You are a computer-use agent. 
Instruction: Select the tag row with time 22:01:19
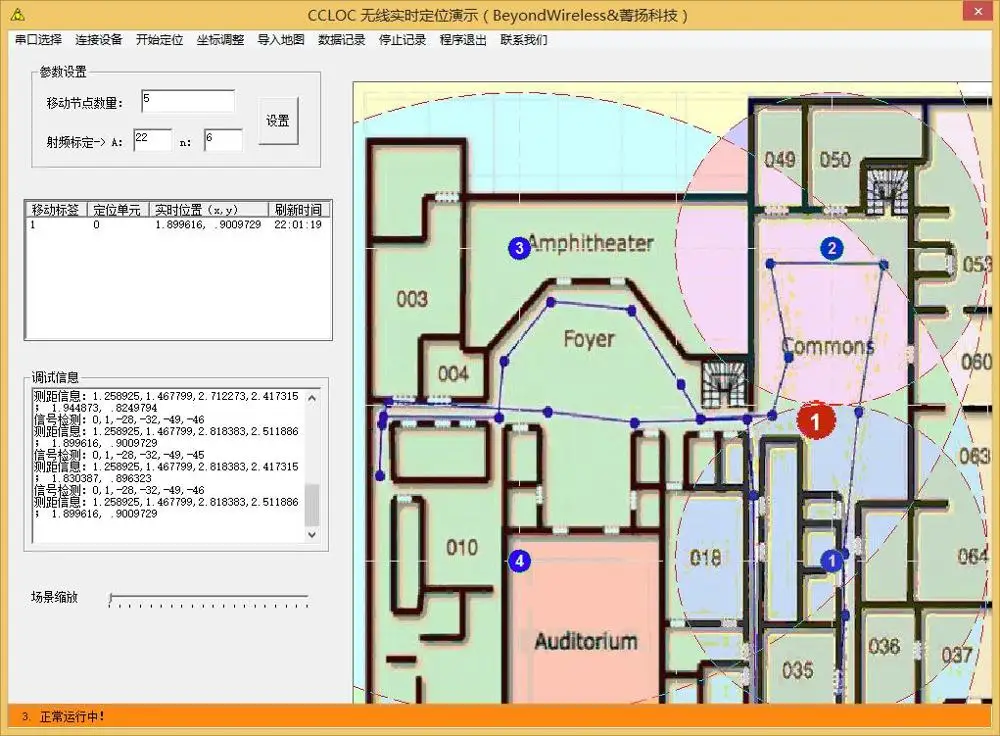click(x=178, y=224)
